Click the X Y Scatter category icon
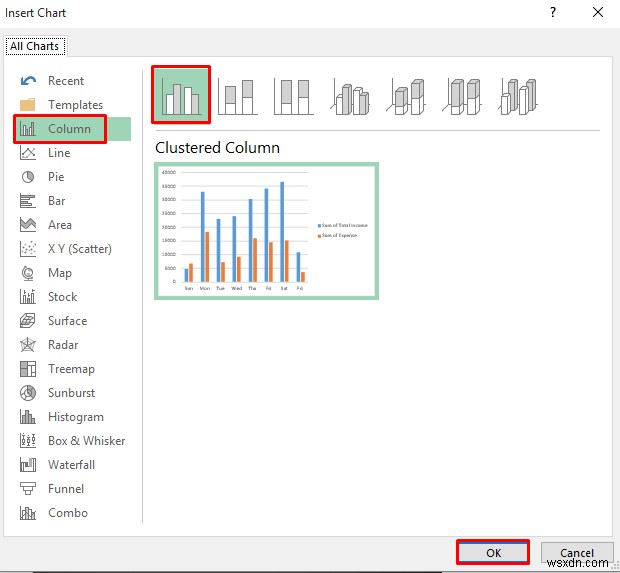Image resolution: width=620 pixels, height=573 pixels. (x=28, y=249)
